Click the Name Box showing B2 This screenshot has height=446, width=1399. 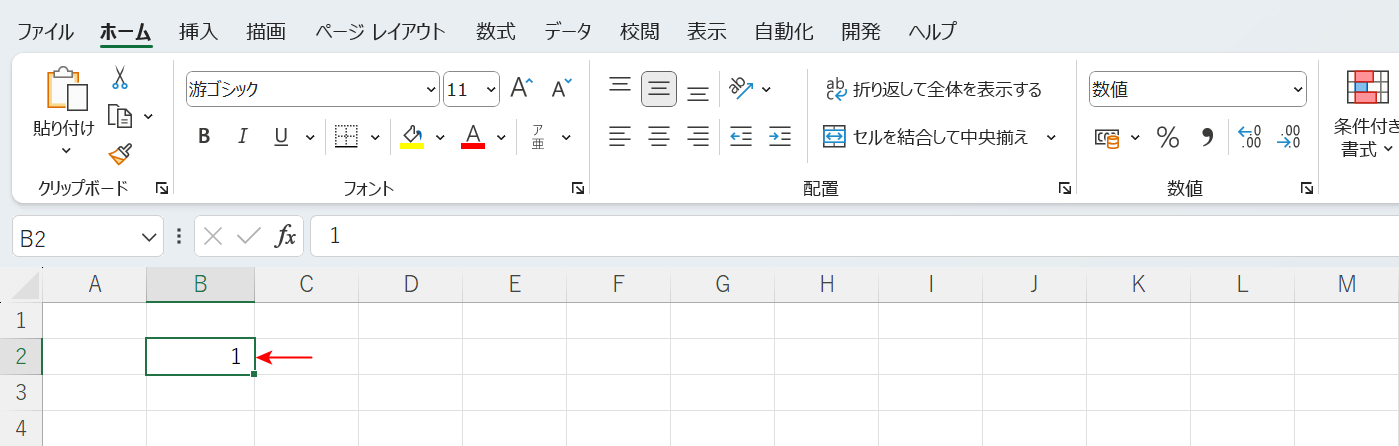click(x=75, y=237)
